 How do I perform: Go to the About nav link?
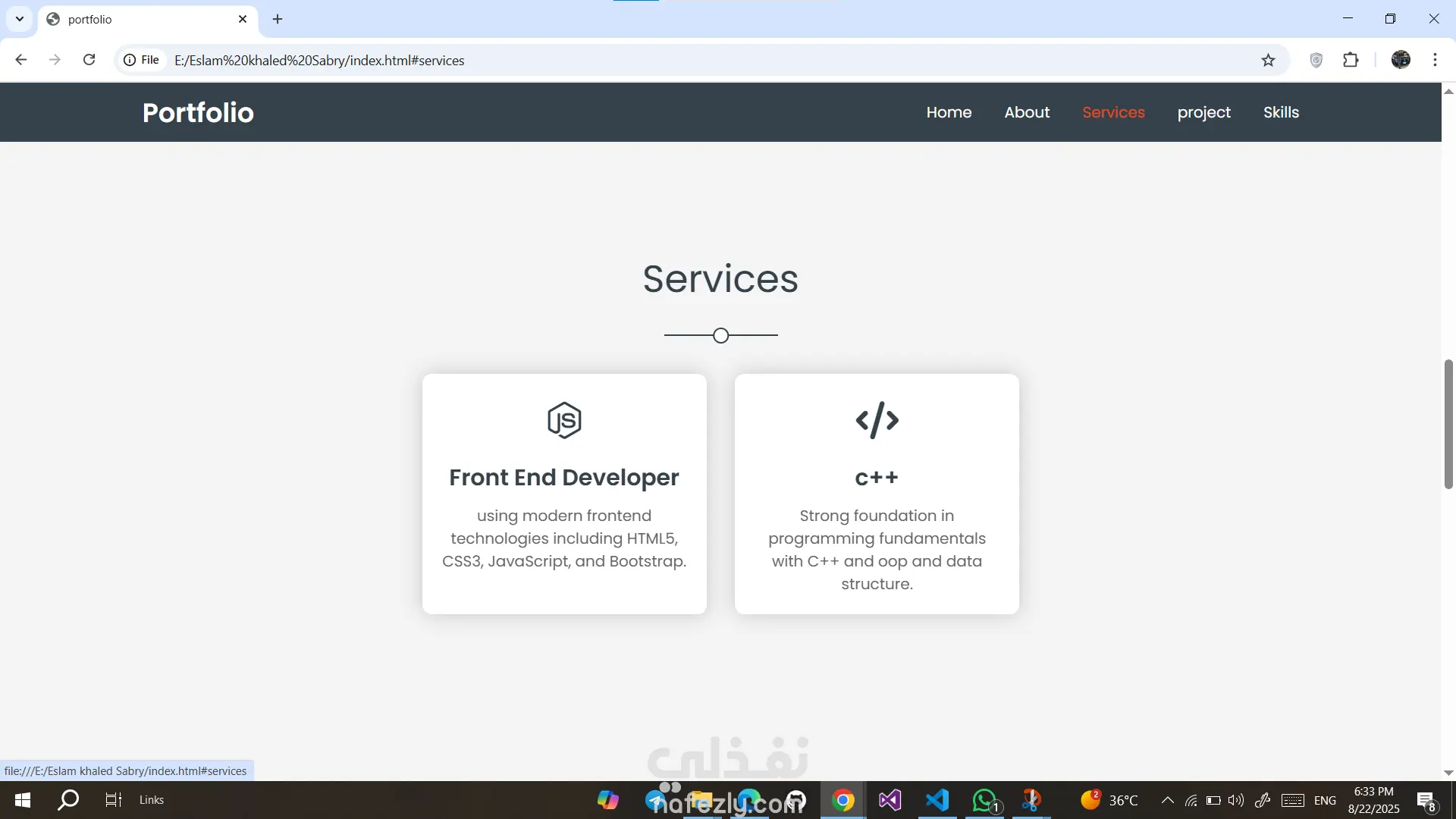click(x=1027, y=112)
